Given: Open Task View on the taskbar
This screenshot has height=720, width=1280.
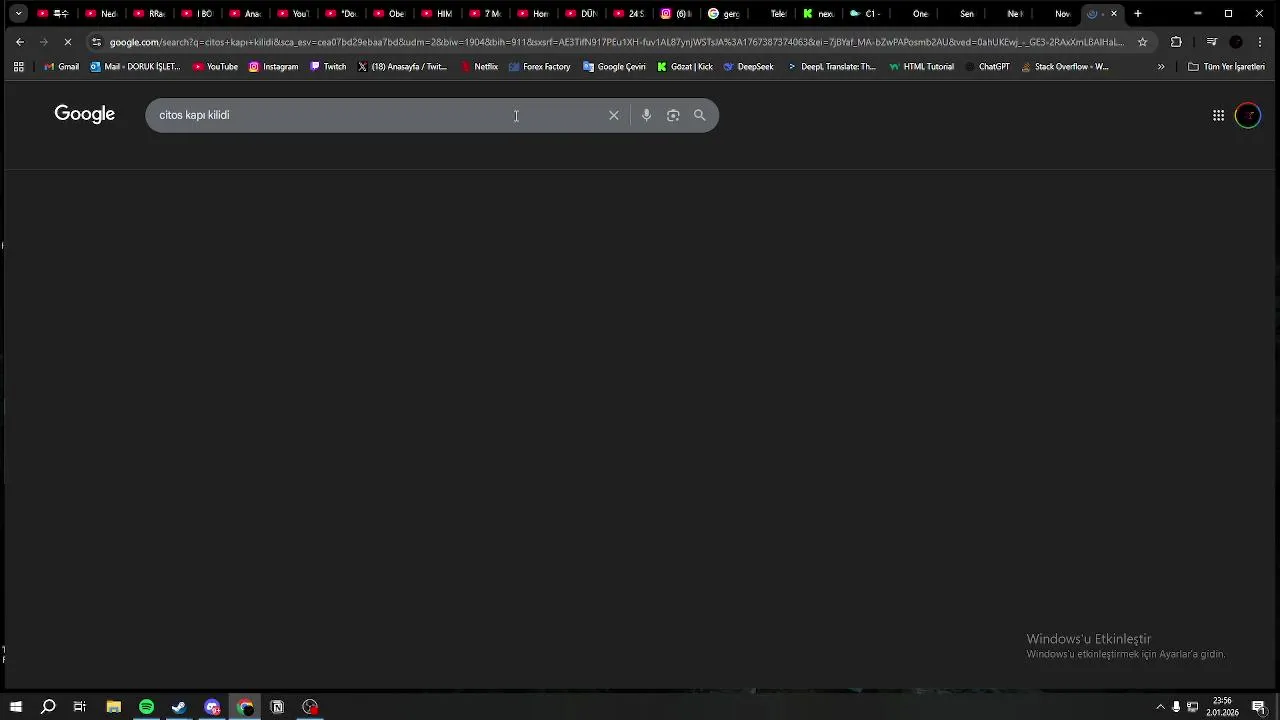Looking at the screenshot, I should [80, 707].
